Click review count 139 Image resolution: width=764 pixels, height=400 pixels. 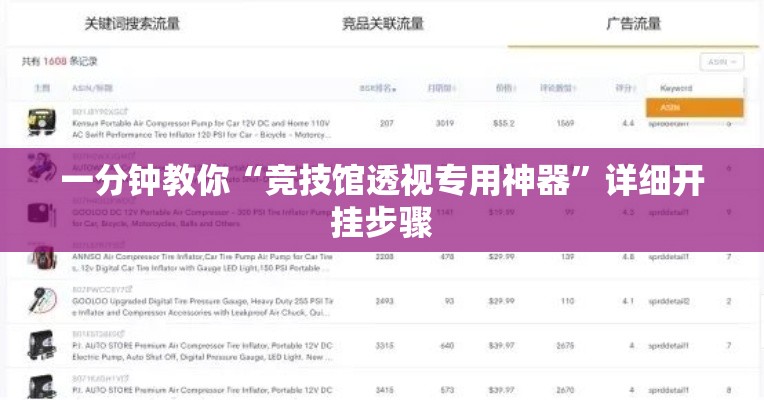[567, 256]
